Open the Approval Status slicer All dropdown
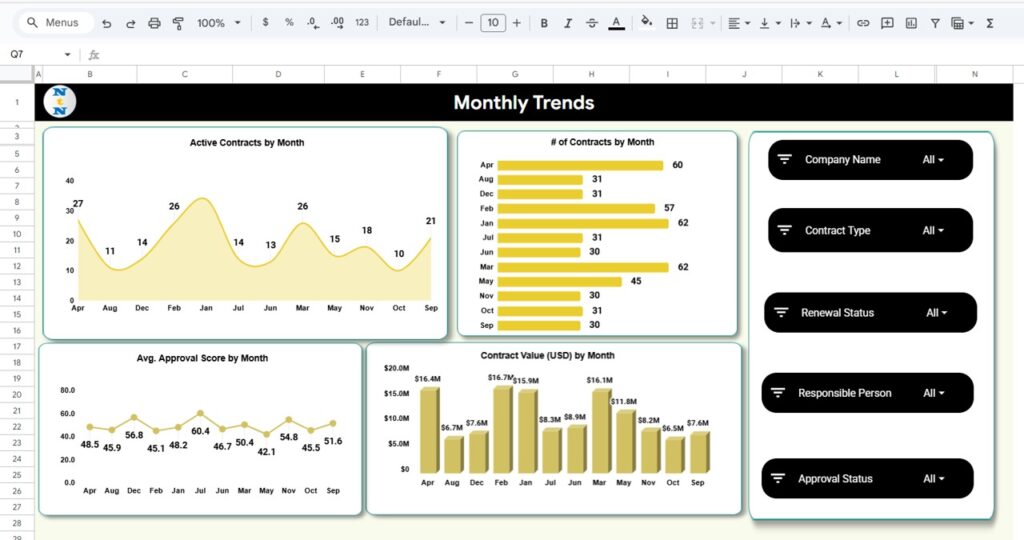 pos(934,479)
